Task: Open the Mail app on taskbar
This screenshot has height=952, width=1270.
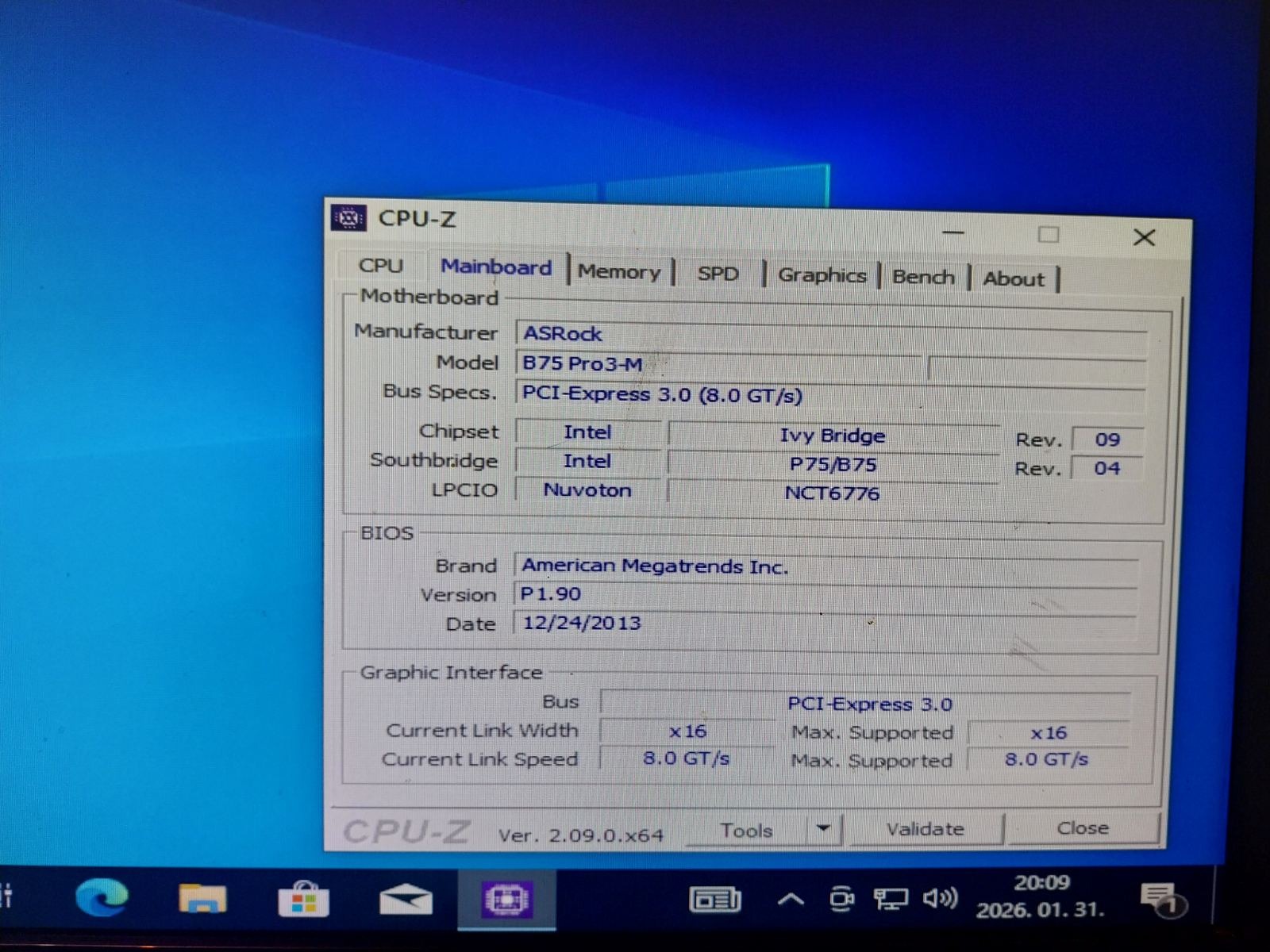Action: pyautogui.click(x=406, y=900)
